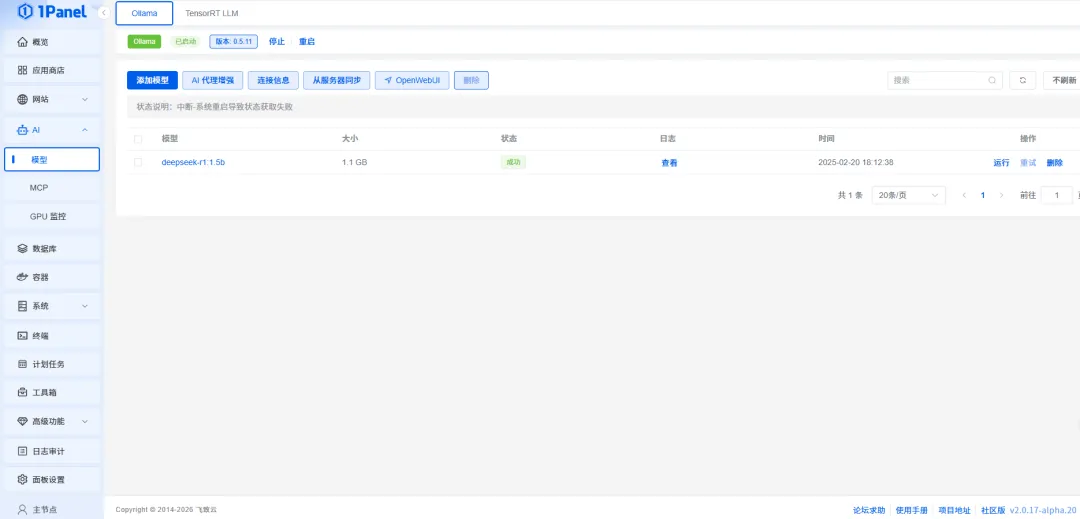
Task: Go to the previous page arrow
Action: (964, 195)
